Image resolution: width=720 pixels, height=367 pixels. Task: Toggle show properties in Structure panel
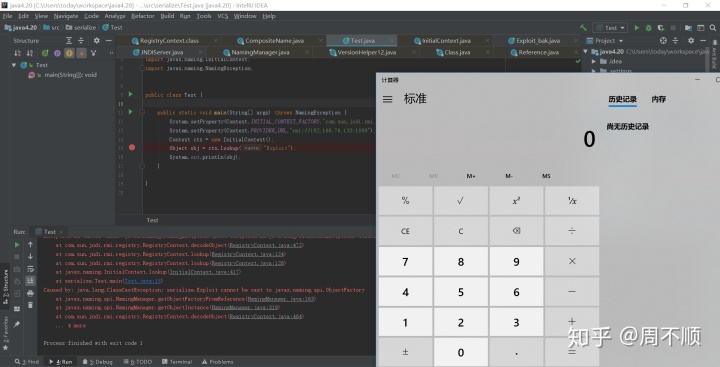[x=57, y=53]
